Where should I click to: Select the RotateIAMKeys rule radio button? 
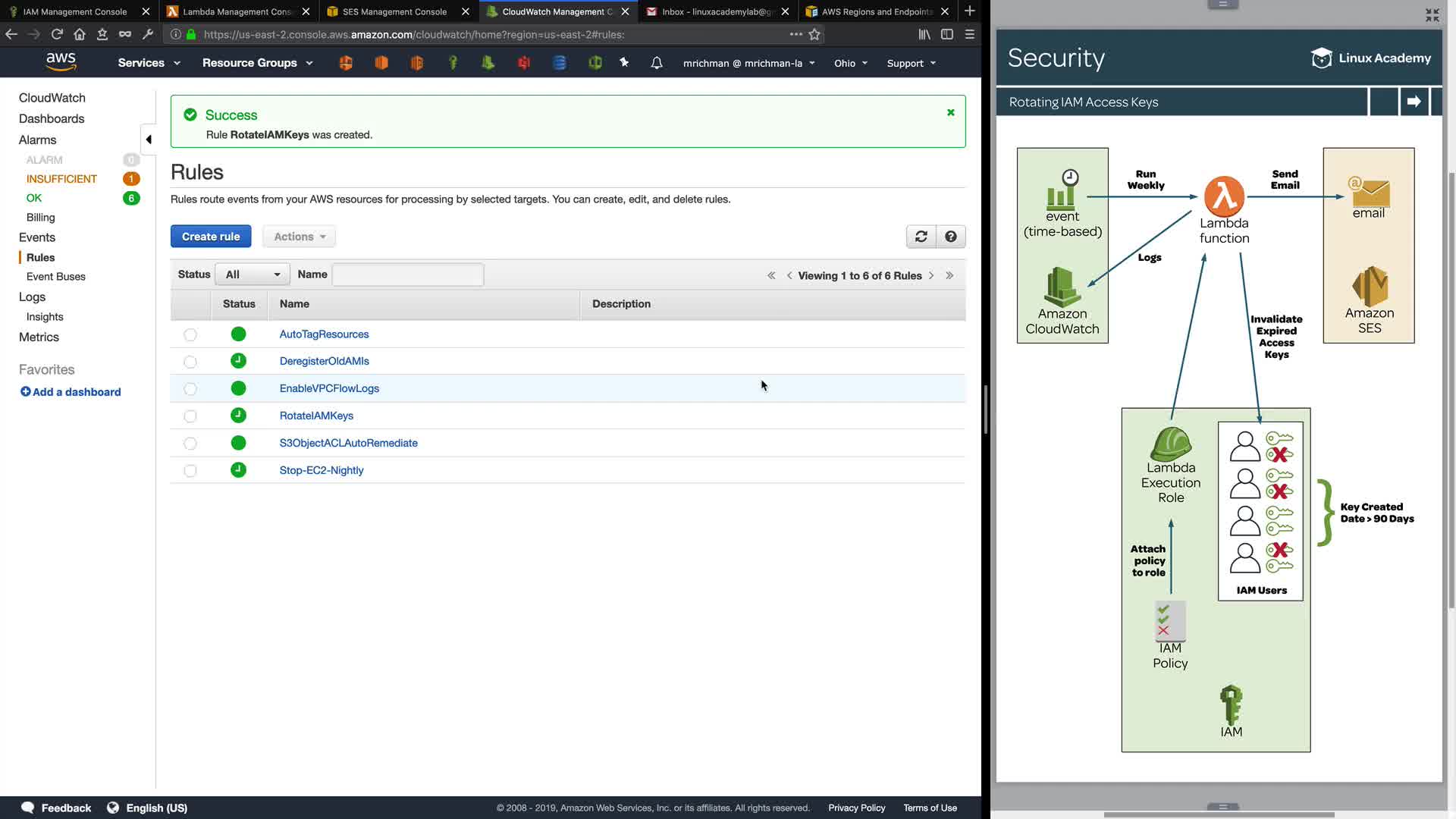(x=190, y=416)
